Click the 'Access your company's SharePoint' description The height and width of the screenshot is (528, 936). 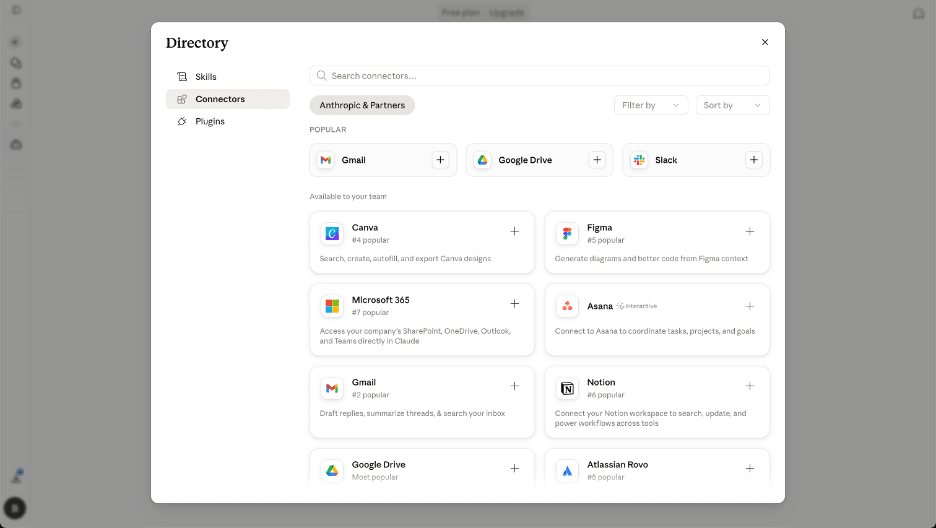point(415,336)
